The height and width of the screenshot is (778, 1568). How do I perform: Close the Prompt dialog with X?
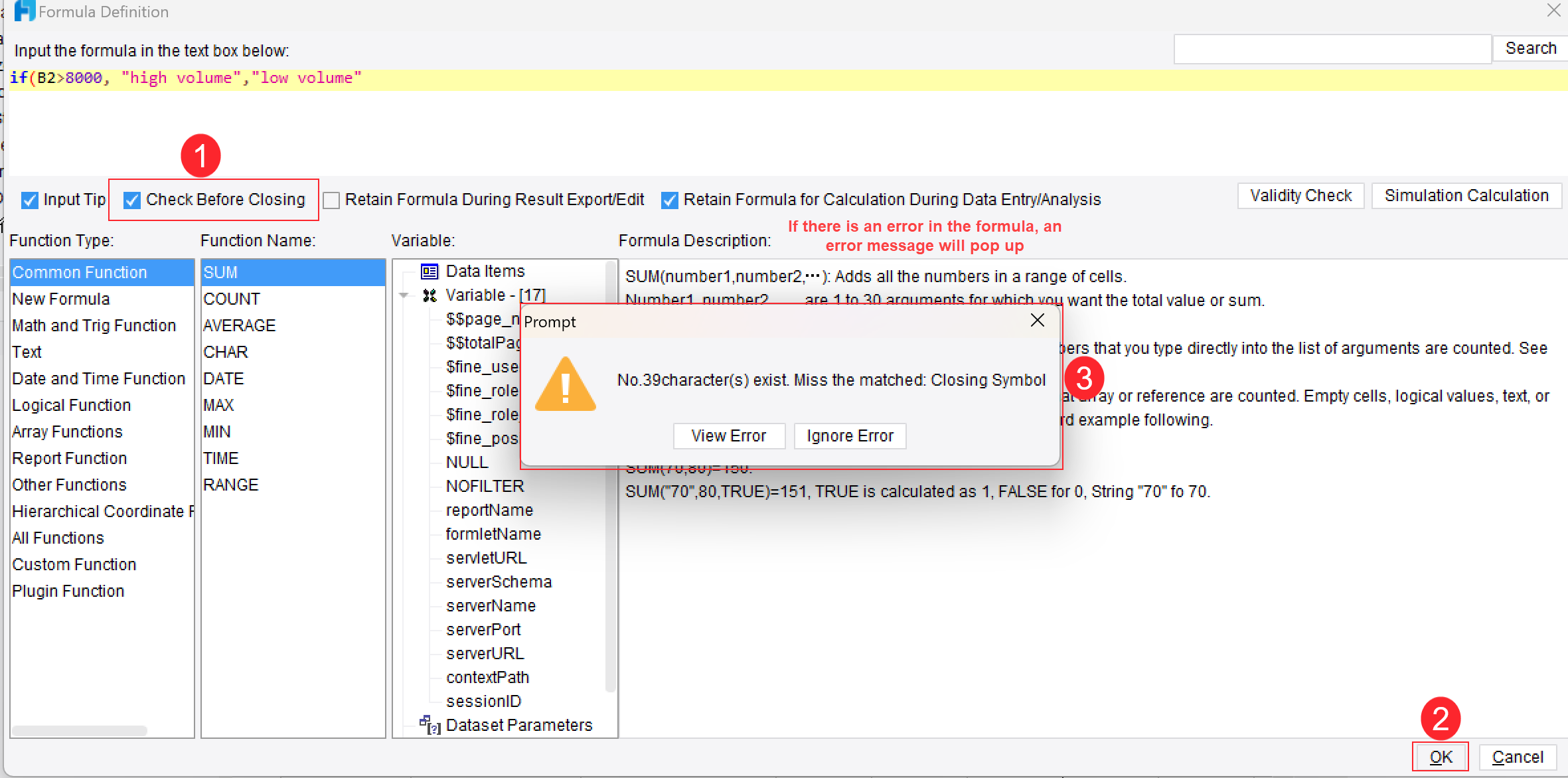1037,320
